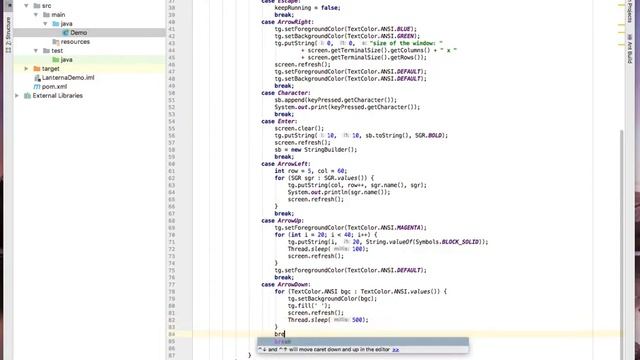Click the LanternaDemo.iml file icon
Screen dimensions: 640x360
pyautogui.click(x=37, y=78)
